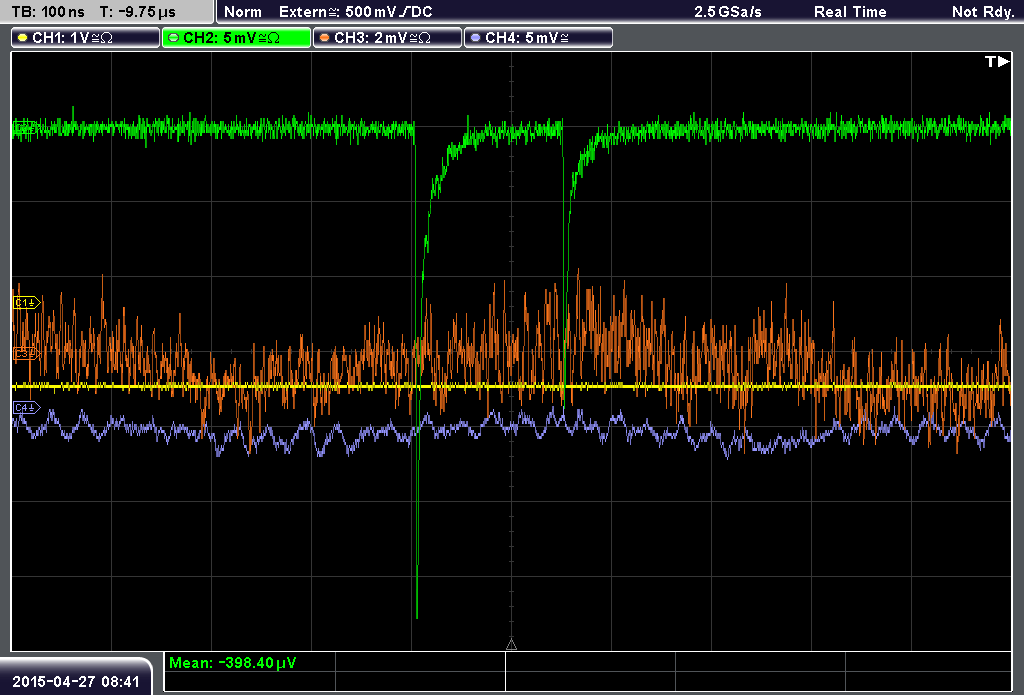
Task: Click the C2 ground marker on green trace
Action: click(x=27, y=127)
